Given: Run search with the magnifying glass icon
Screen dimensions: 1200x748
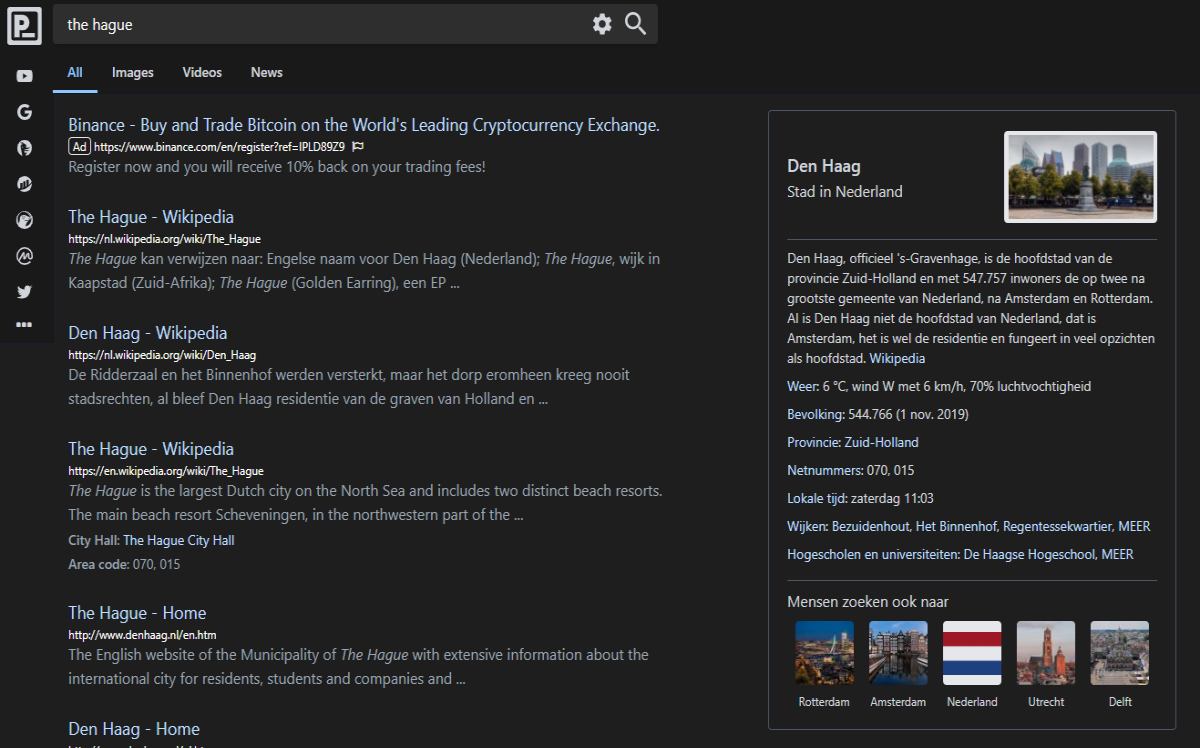Looking at the screenshot, I should [636, 24].
